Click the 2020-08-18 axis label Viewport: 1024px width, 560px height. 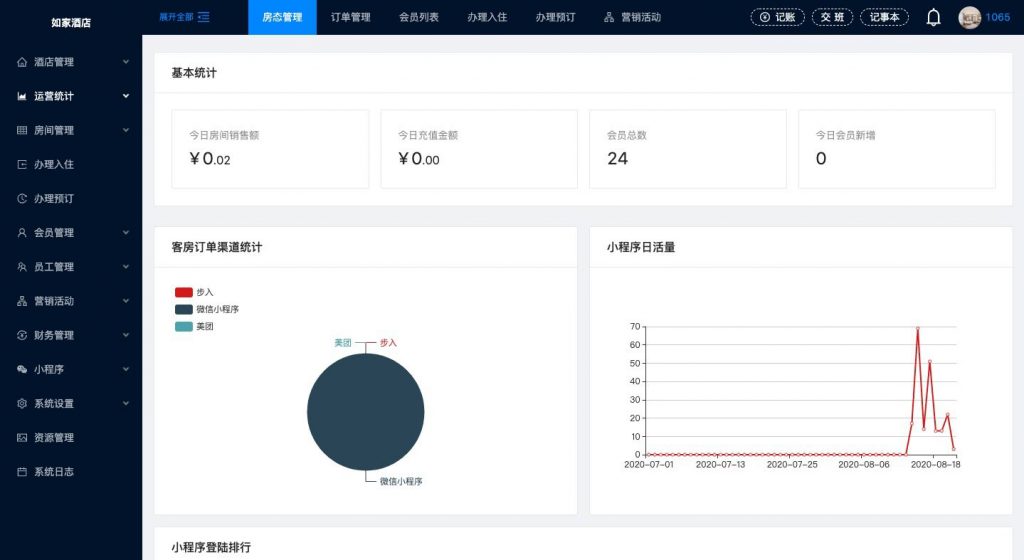tap(935, 465)
